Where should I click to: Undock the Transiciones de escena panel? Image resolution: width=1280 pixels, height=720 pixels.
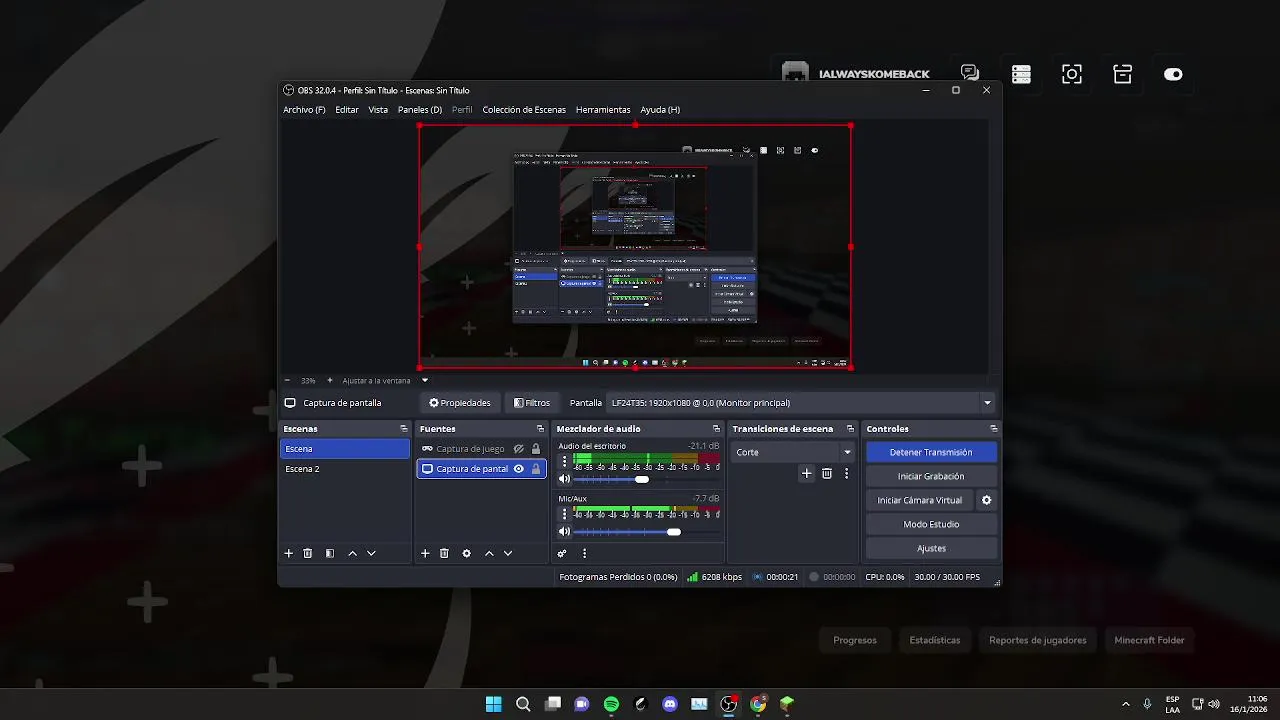[851, 429]
